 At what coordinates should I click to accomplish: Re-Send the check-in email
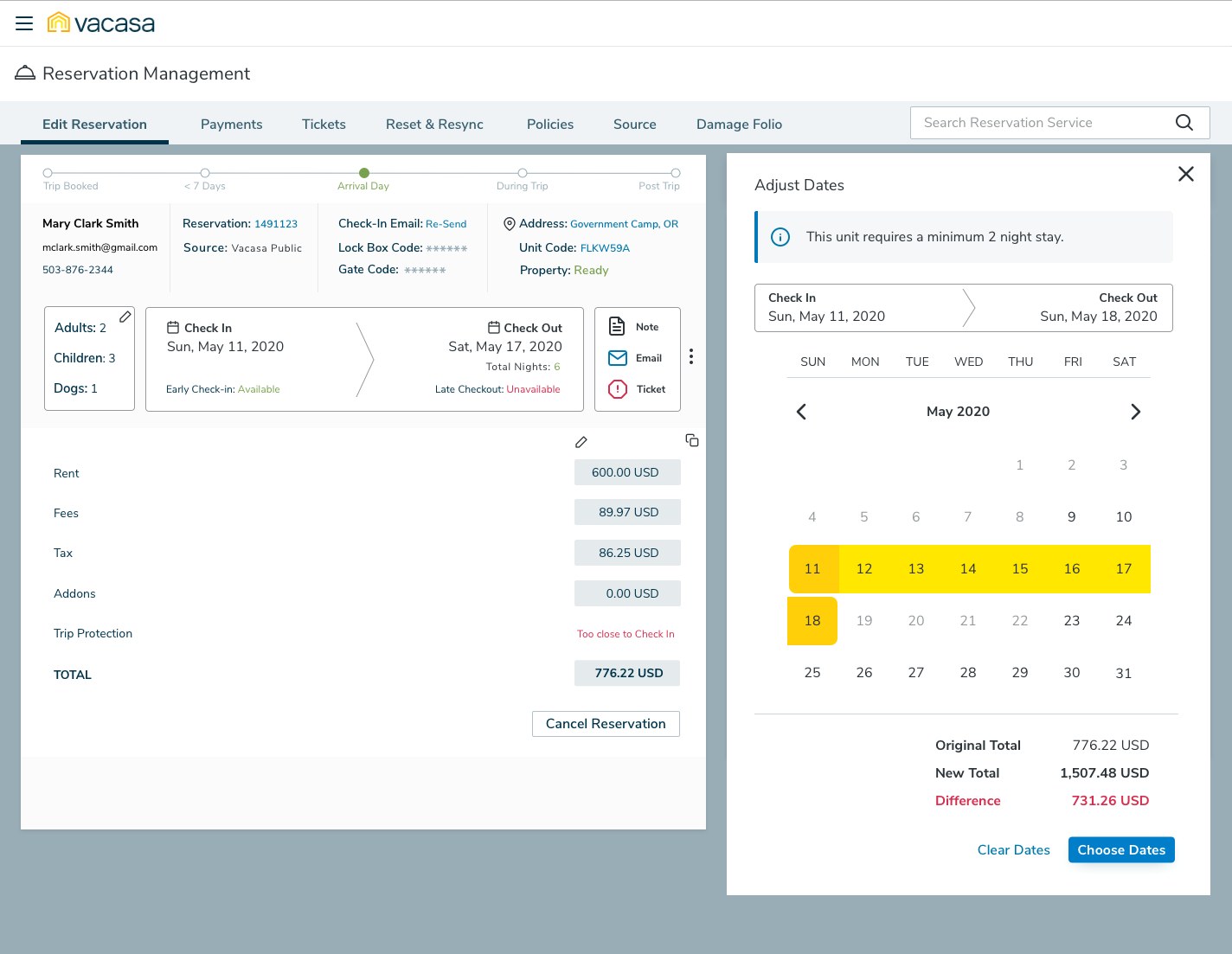point(446,224)
